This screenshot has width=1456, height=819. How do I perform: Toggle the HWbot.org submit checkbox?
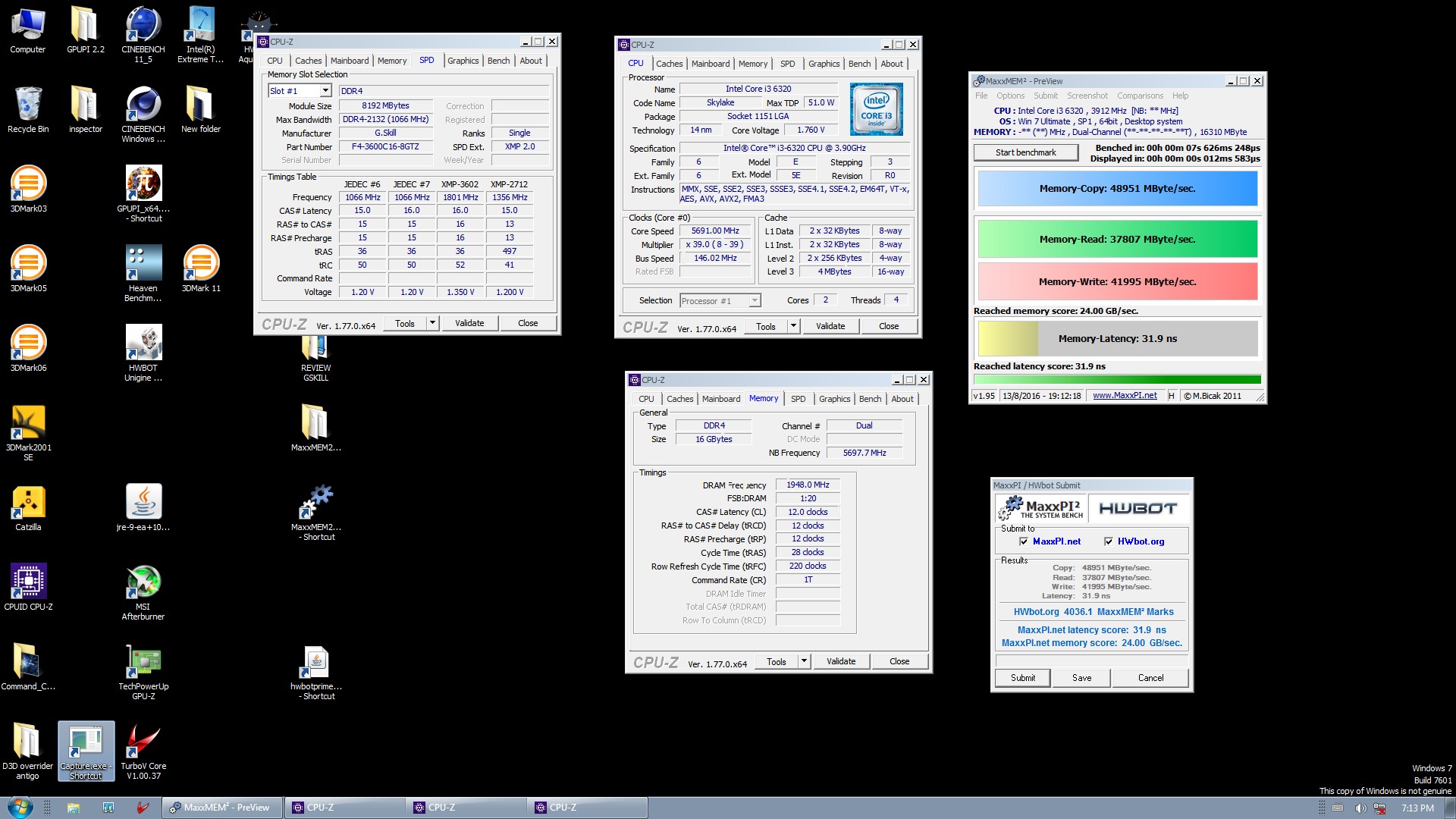pyautogui.click(x=1109, y=541)
